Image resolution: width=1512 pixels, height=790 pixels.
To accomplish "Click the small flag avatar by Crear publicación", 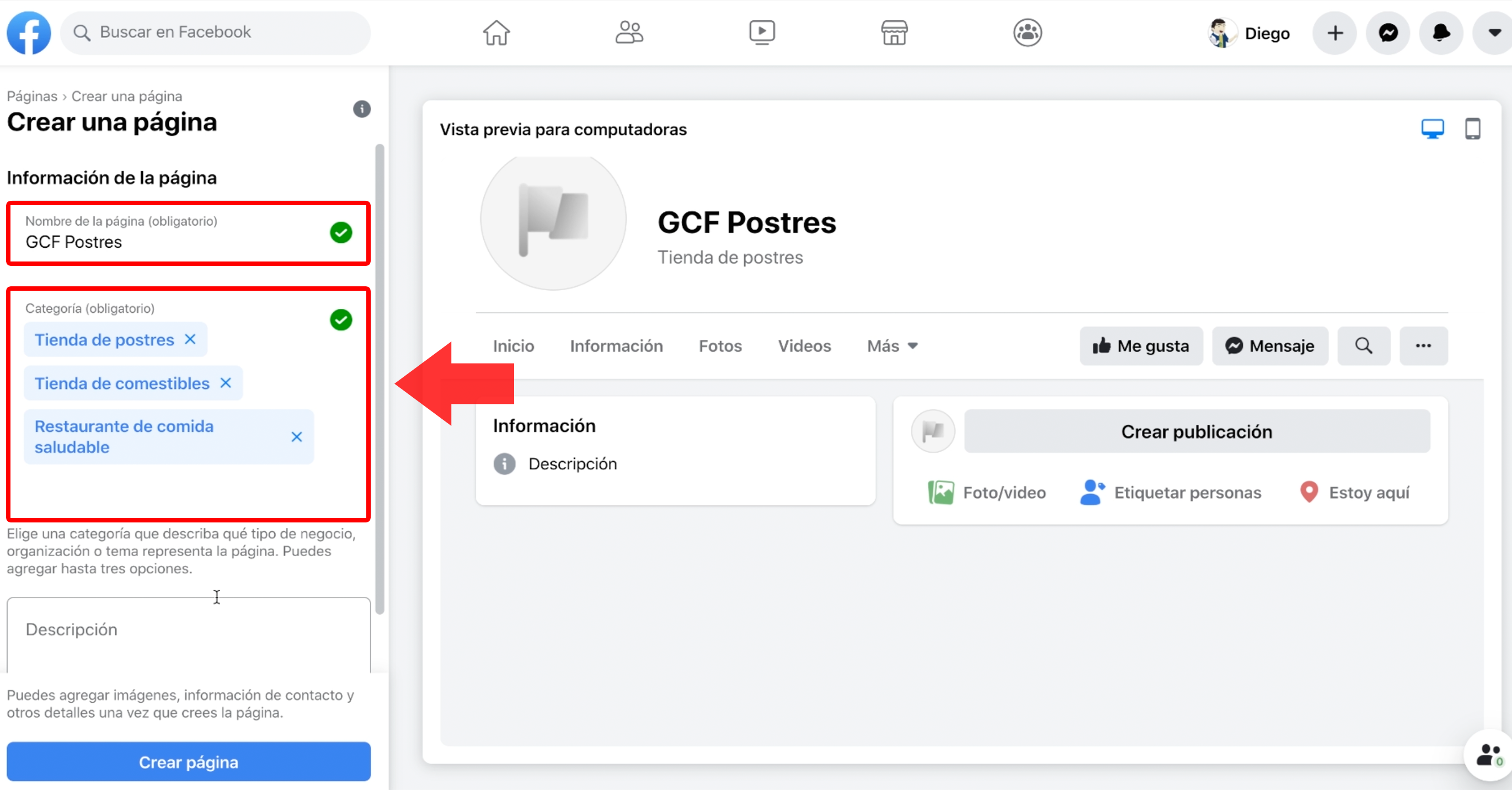I will 933,431.
